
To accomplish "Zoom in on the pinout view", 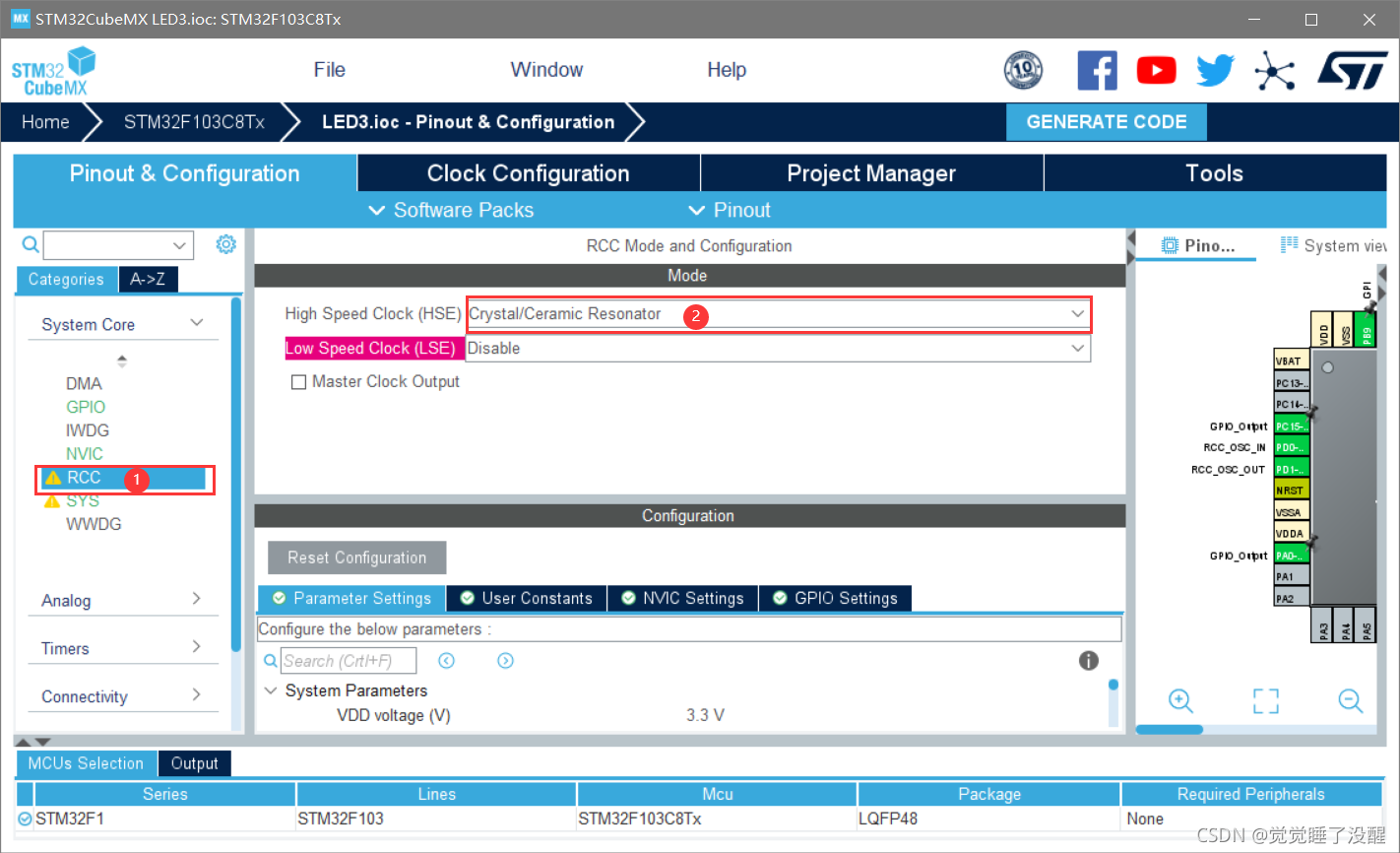I will coord(1180,700).
